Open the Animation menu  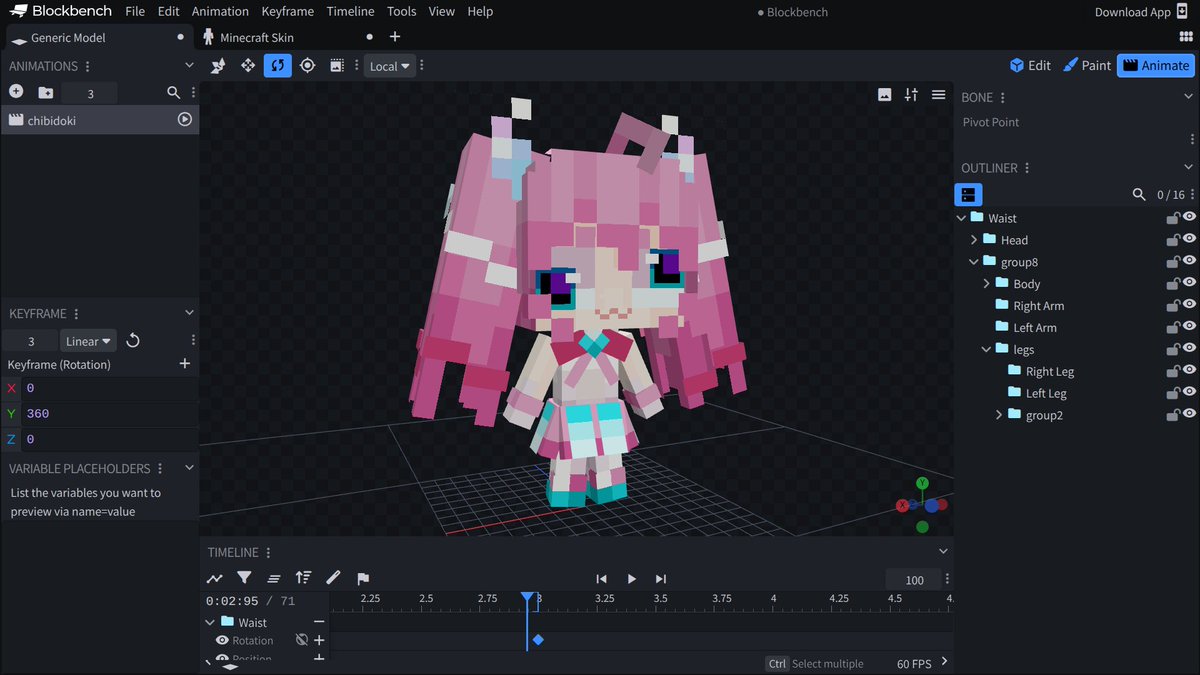(x=220, y=11)
